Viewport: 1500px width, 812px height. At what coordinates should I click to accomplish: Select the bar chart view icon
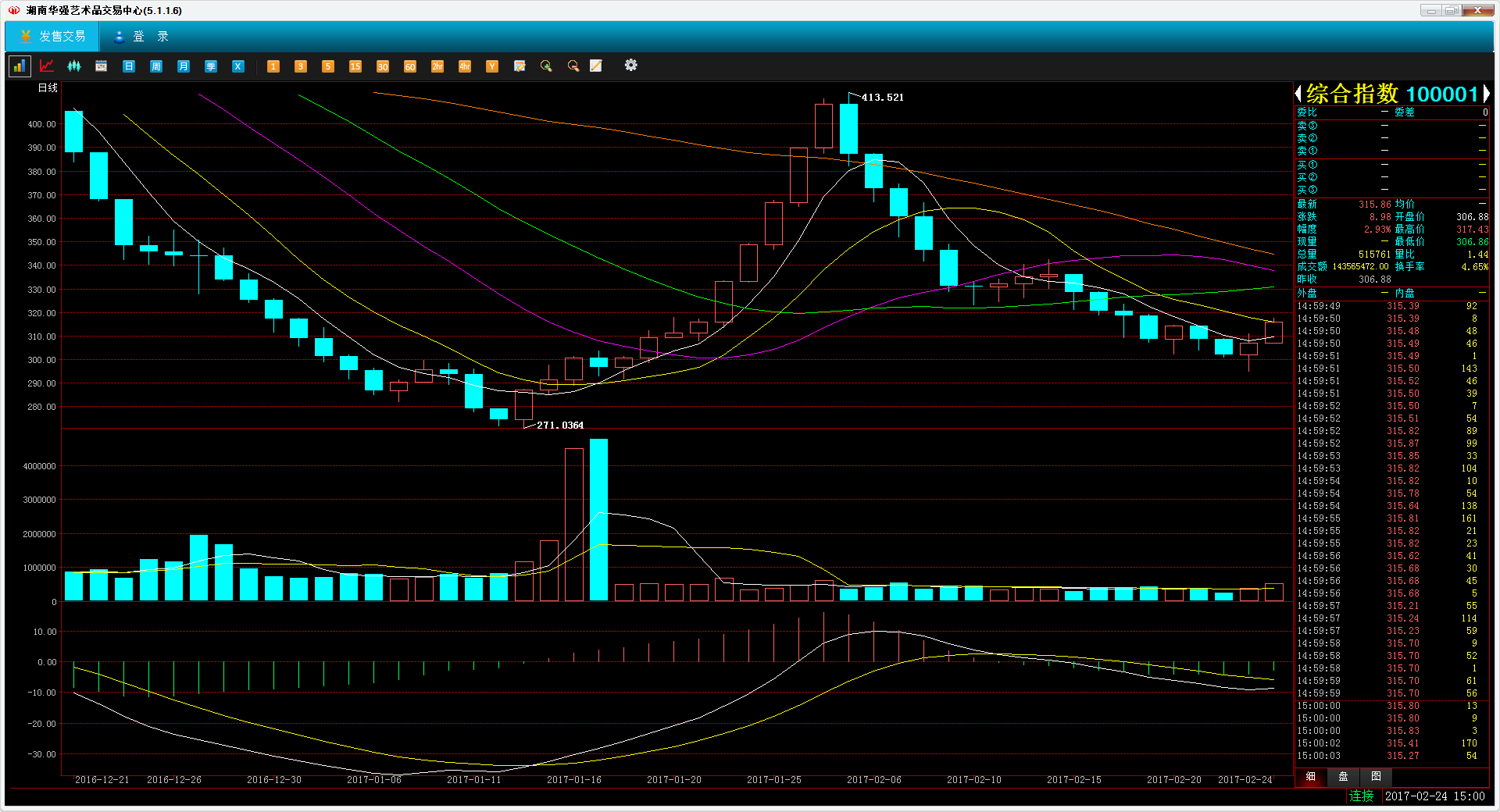coord(20,66)
